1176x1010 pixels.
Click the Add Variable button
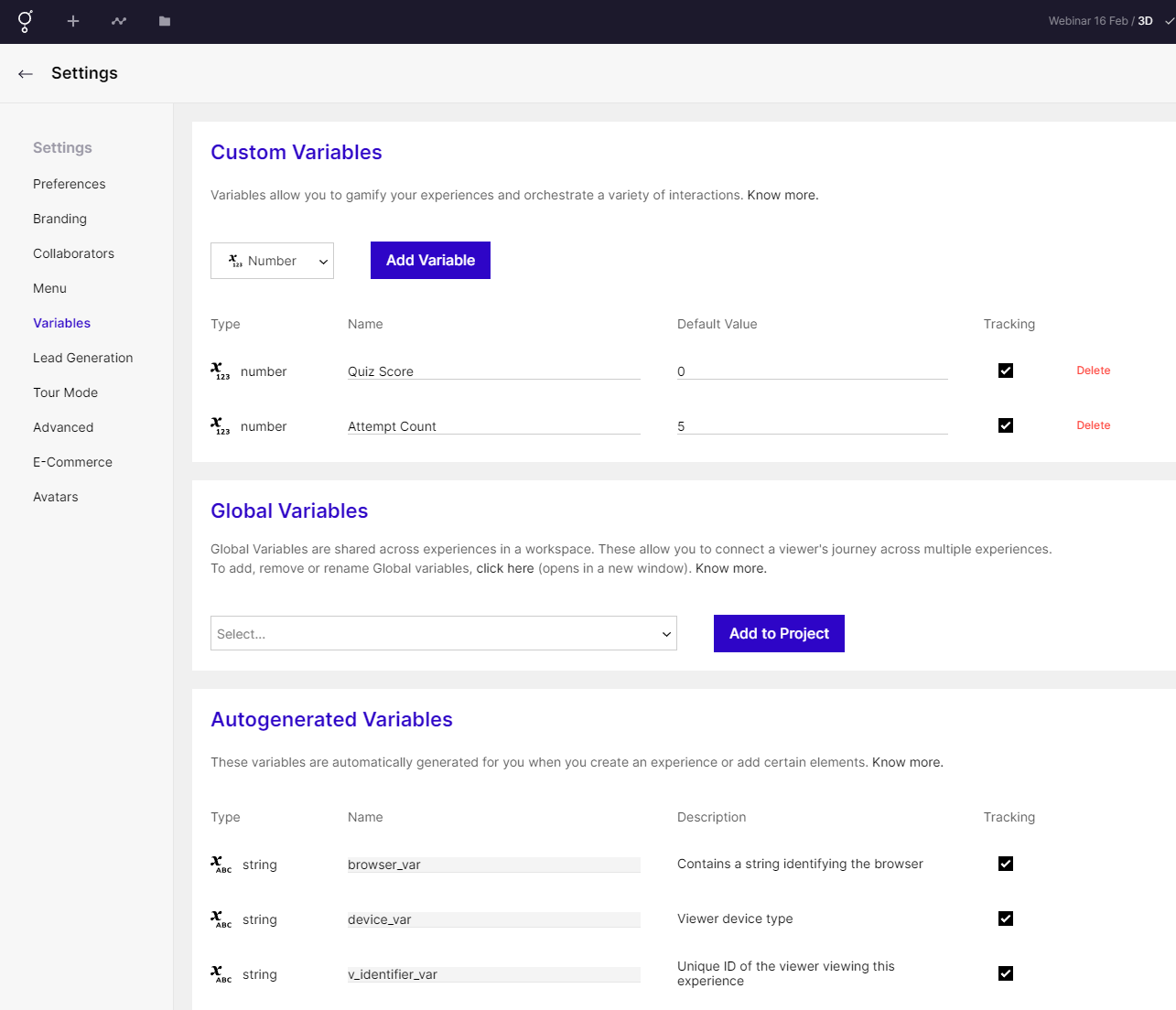coord(430,260)
